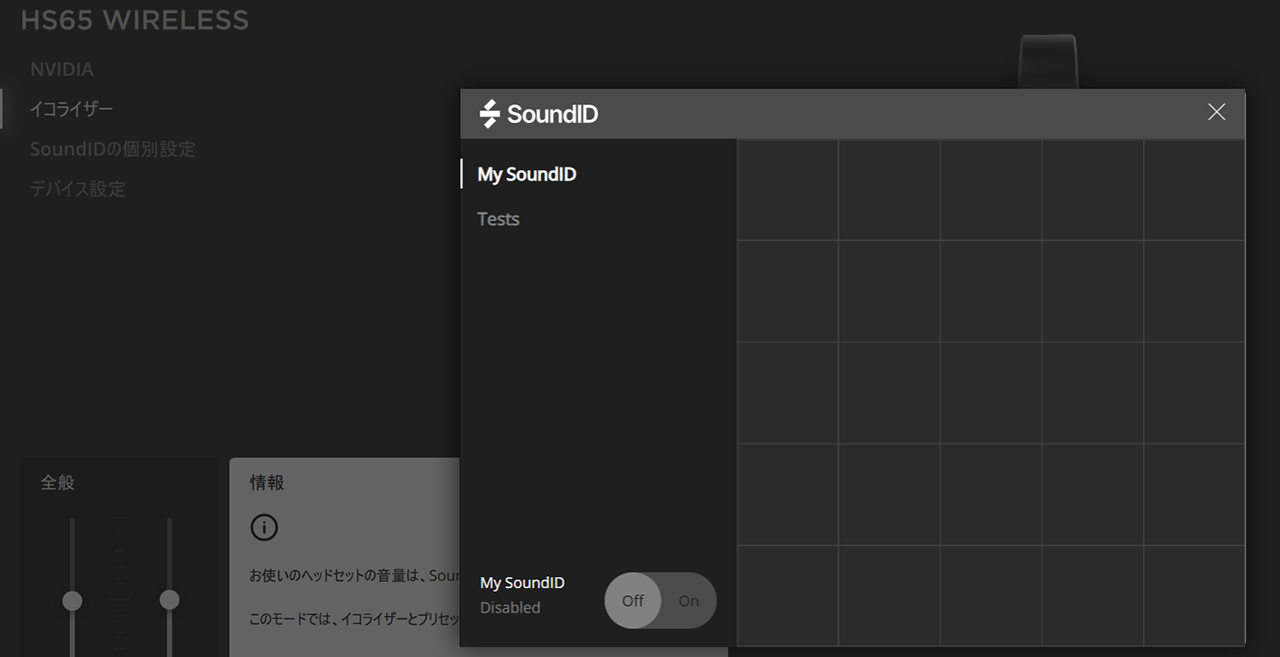Click the 情報 panel heading
1280x657 pixels.
[x=267, y=483]
